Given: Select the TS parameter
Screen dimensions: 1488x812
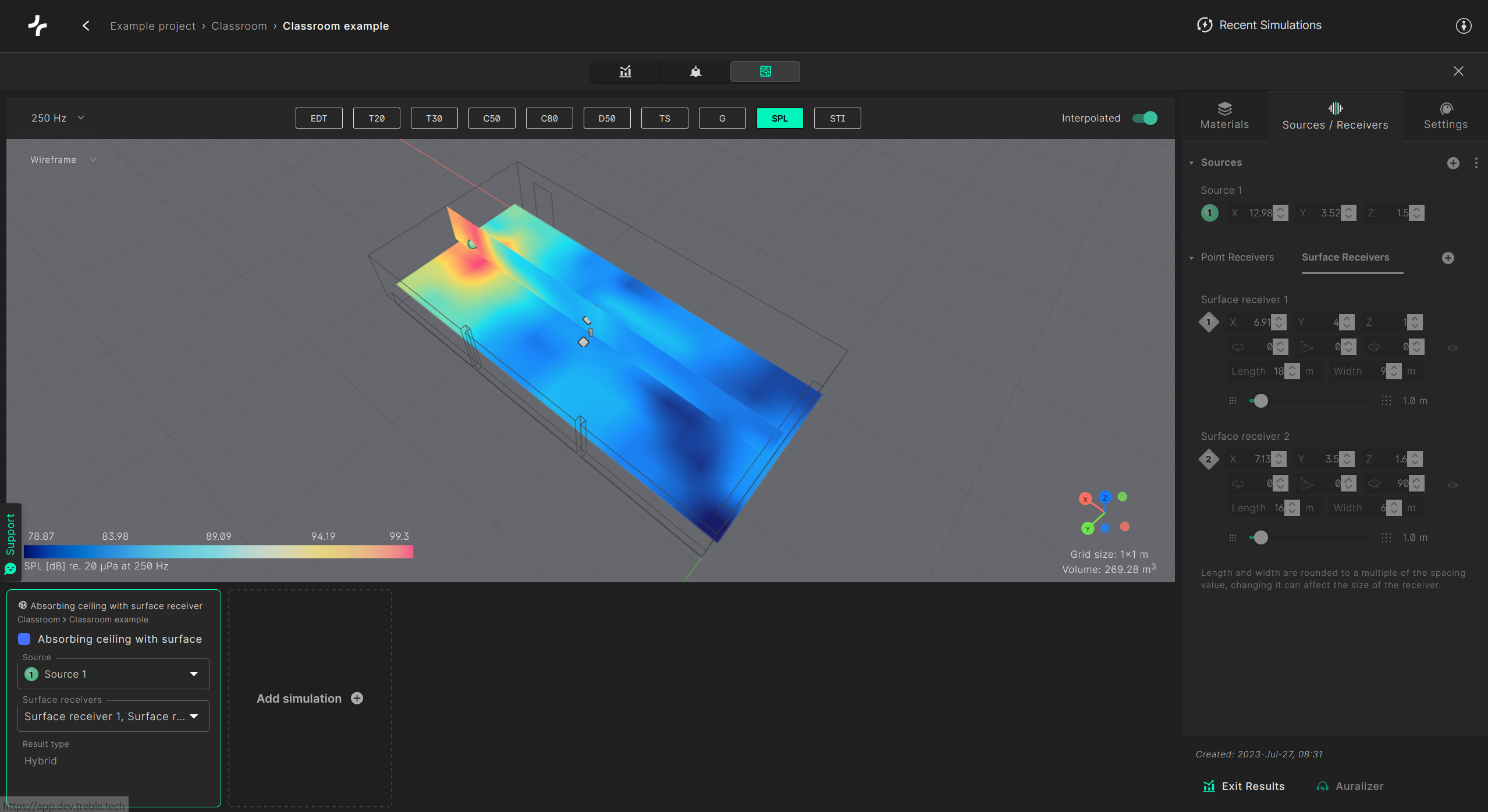Looking at the screenshot, I should pos(665,118).
